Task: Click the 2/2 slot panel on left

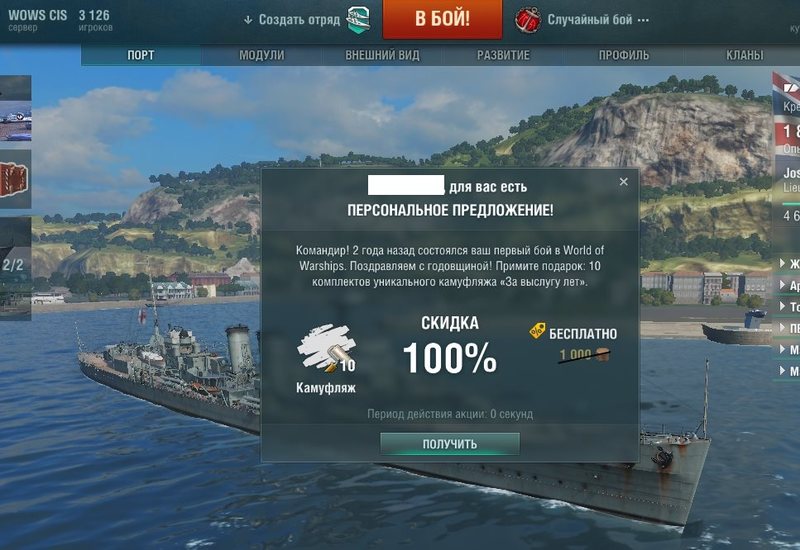Action: click(x=15, y=268)
